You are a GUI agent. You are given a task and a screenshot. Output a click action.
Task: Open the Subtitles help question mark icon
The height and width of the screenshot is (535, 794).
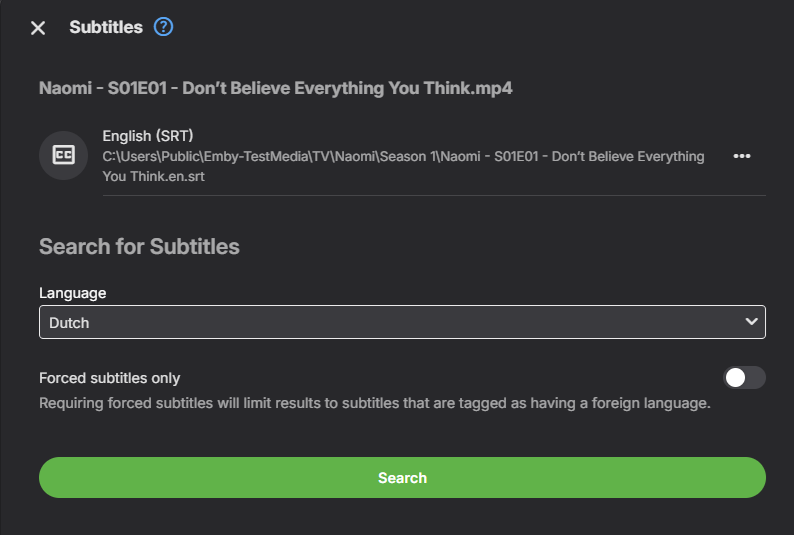click(x=164, y=27)
